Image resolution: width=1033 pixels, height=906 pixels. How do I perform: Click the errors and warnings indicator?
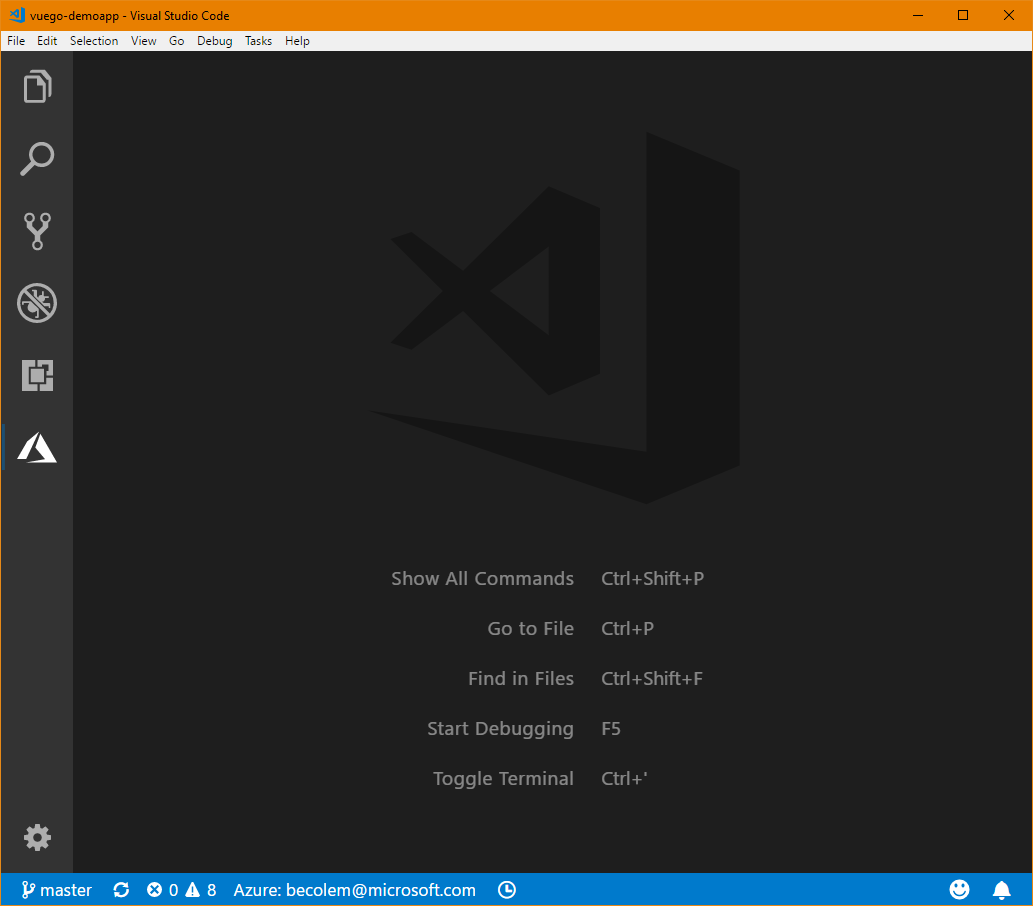(x=180, y=889)
